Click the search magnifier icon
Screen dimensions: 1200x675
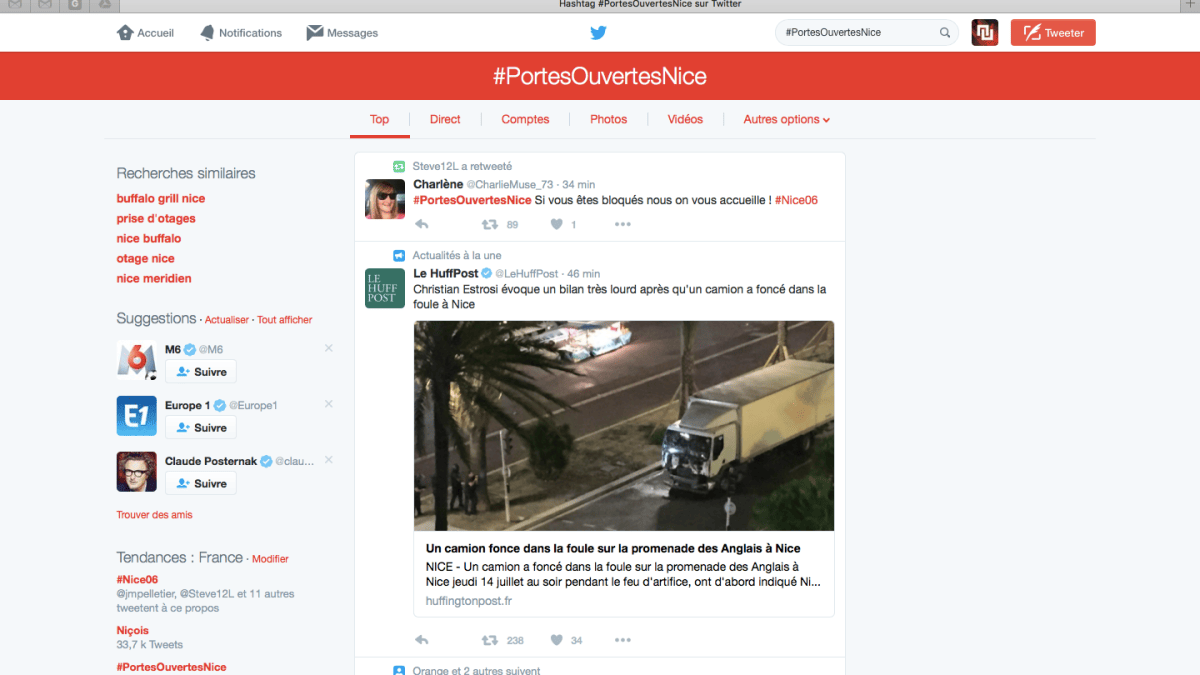coord(945,33)
